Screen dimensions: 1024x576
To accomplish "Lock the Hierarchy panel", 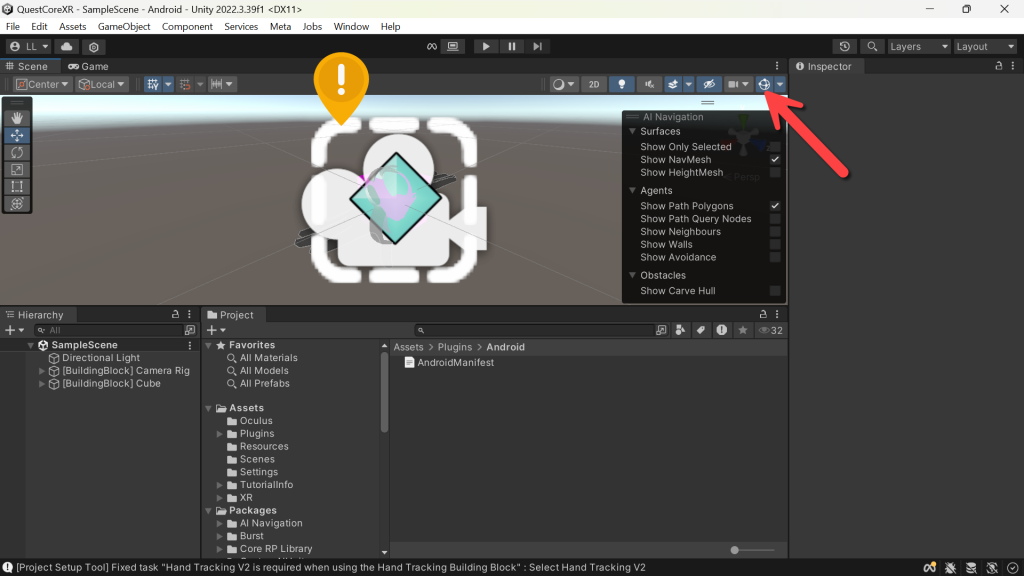I will 175,314.
